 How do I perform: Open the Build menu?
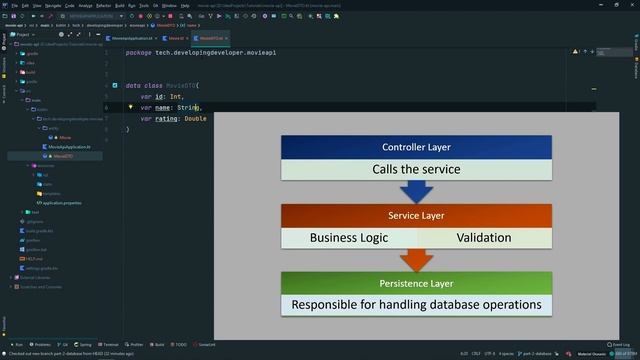120,6
